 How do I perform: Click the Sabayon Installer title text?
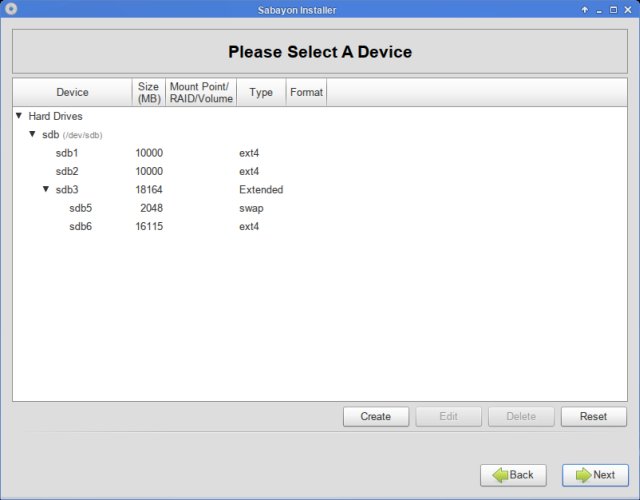click(x=297, y=10)
